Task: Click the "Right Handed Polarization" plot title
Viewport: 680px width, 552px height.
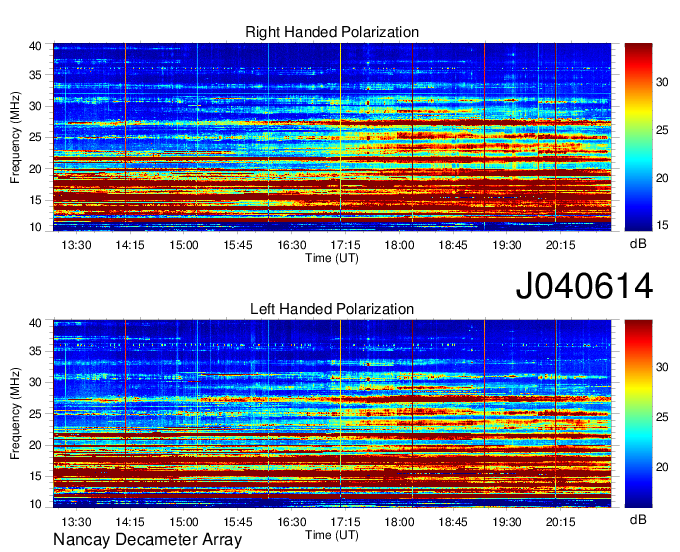Action: point(332,32)
